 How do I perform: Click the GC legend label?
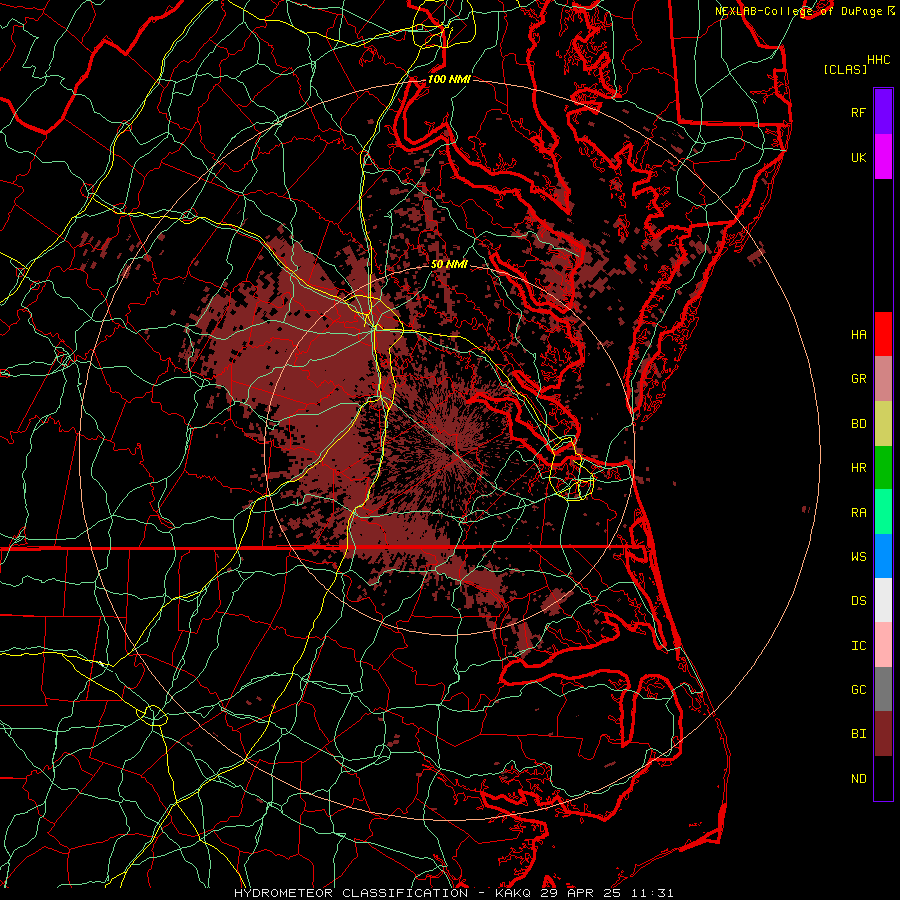tap(859, 690)
